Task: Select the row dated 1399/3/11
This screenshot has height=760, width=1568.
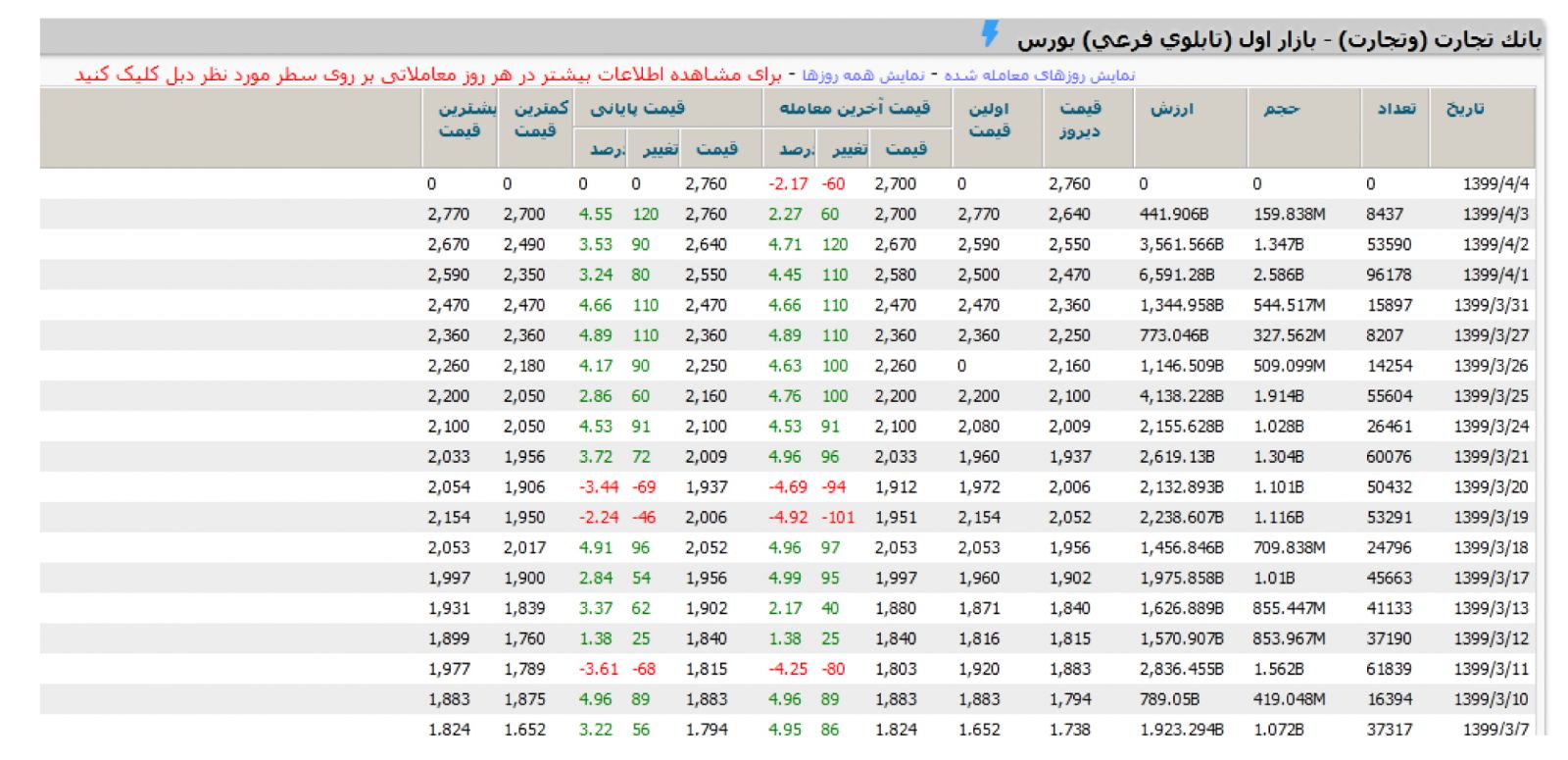Action: click(787, 670)
